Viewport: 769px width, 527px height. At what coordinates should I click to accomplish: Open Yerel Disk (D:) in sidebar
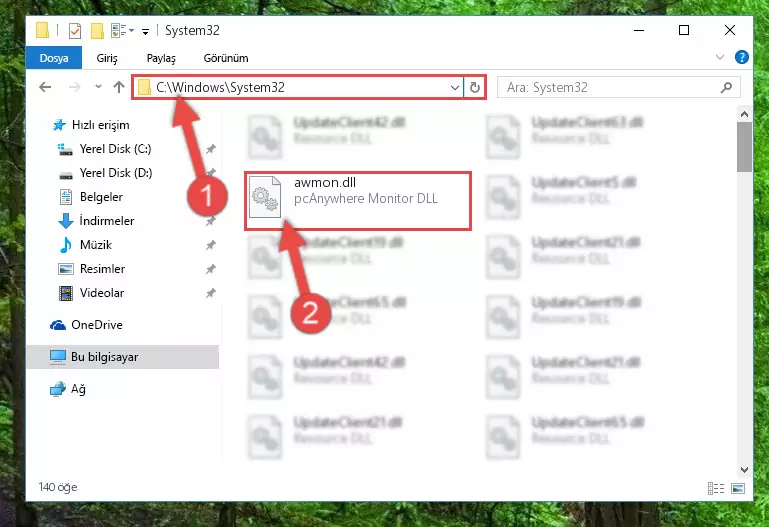click(x=105, y=173)
